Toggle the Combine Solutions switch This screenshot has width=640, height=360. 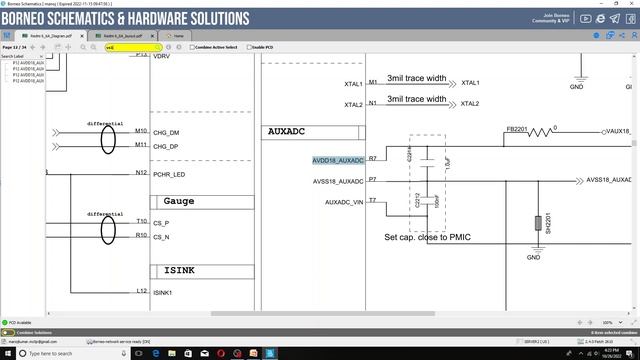coord(7,333)
